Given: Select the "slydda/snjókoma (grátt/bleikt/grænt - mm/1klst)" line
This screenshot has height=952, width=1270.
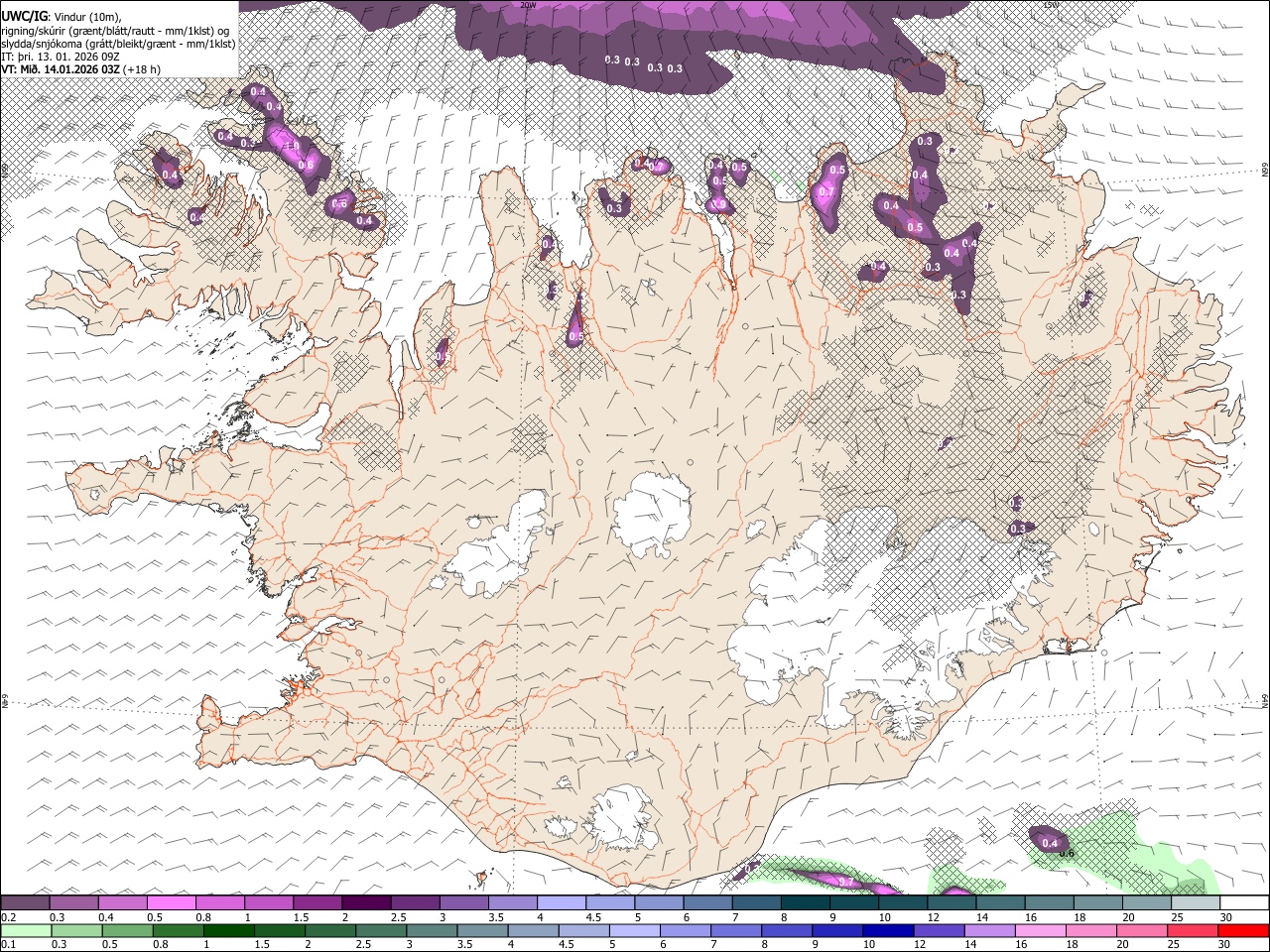Looking at the screenshot, I should point(118,44).
